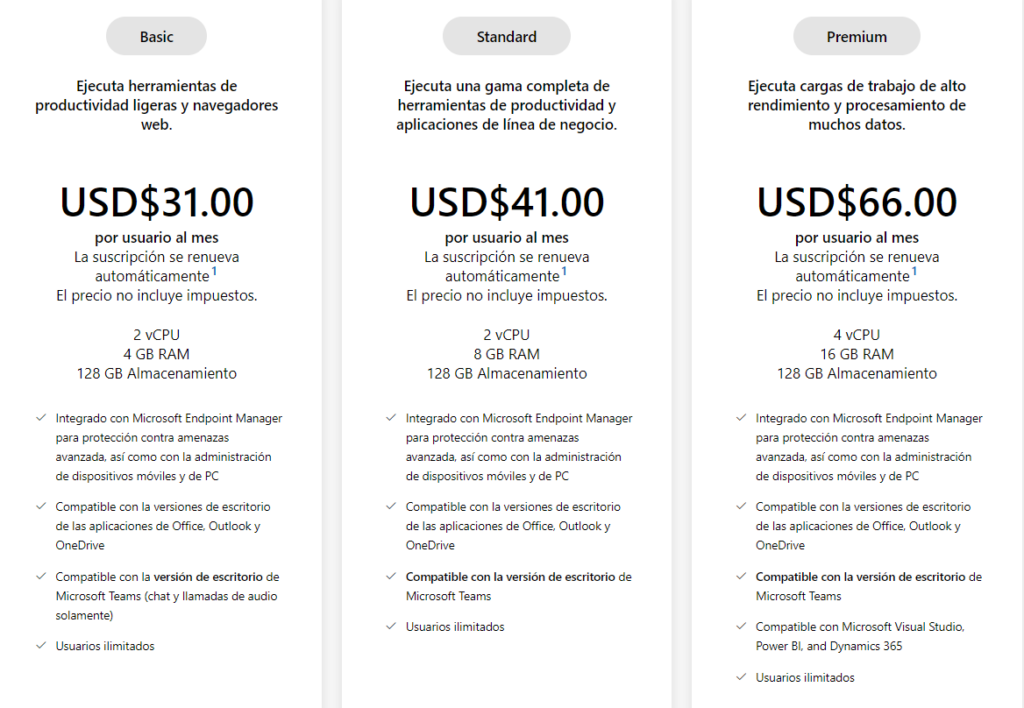Open footnote 1 under the Basic price
This screenshot has height=708, width=1024.
point(214,271)
